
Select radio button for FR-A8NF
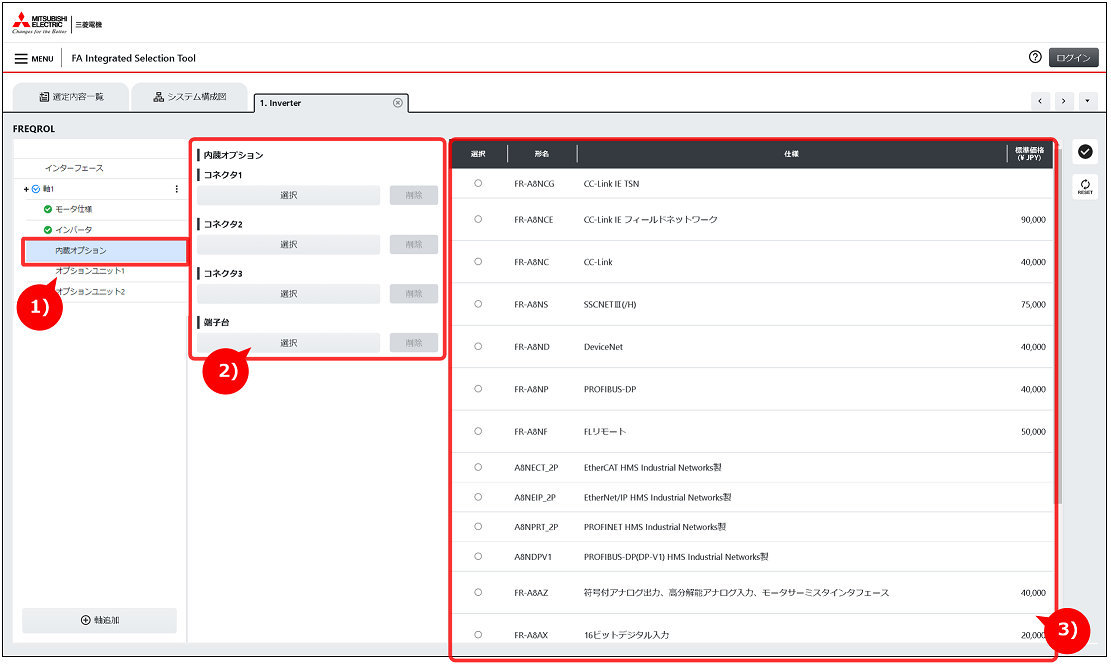pyautogui.click(x=478, y=431)
